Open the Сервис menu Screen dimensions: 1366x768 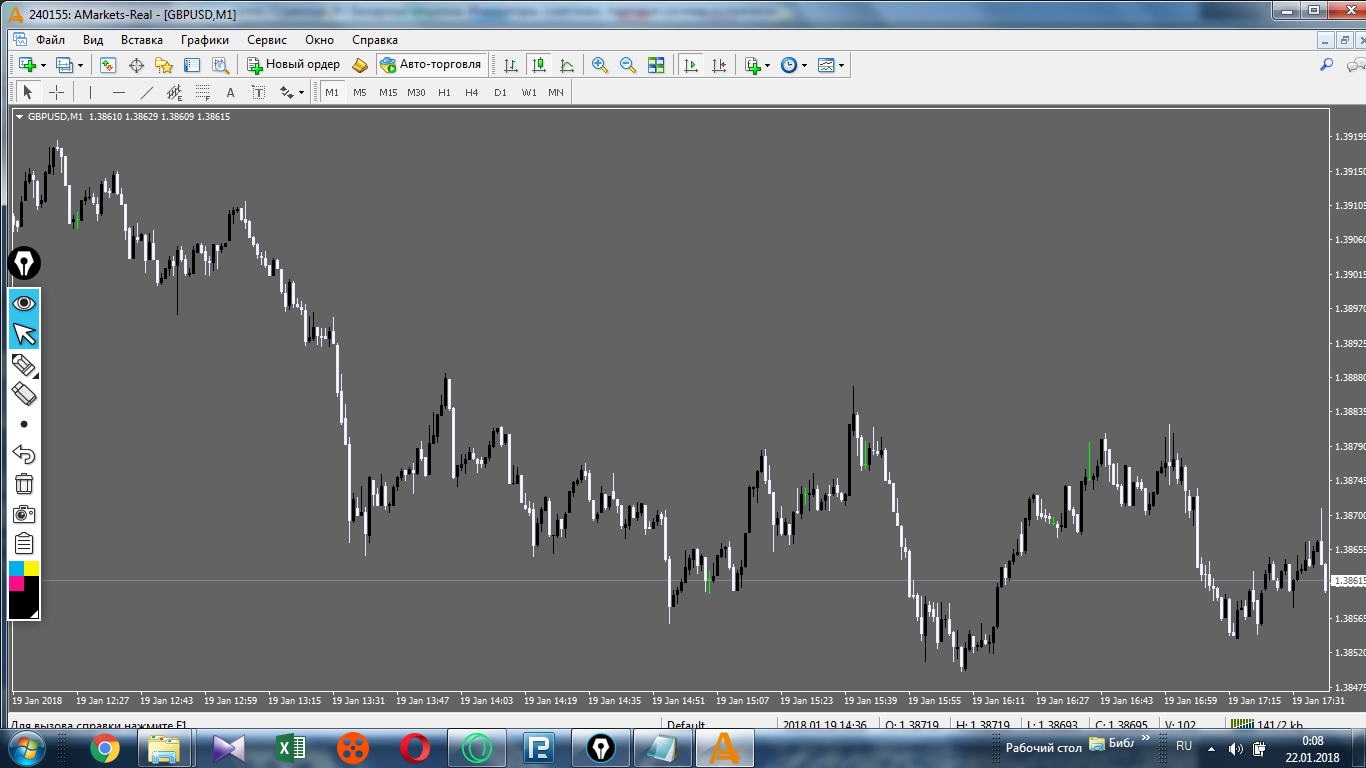267,40
